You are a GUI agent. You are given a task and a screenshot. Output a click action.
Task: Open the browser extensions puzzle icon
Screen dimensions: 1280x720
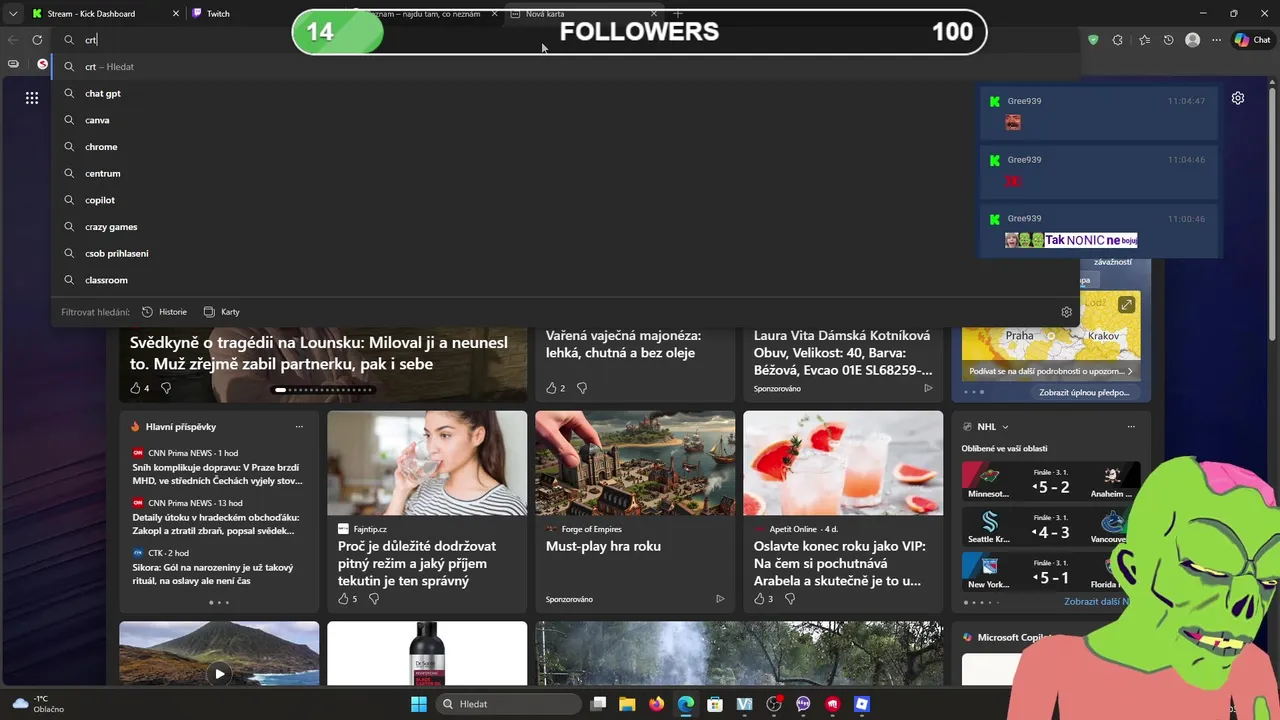coord(1118,40)
